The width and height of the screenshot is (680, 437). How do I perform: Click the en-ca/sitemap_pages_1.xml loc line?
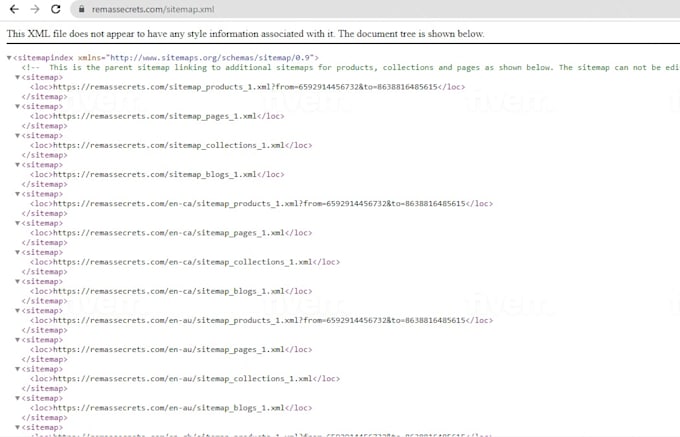click(x=171, y=233)
